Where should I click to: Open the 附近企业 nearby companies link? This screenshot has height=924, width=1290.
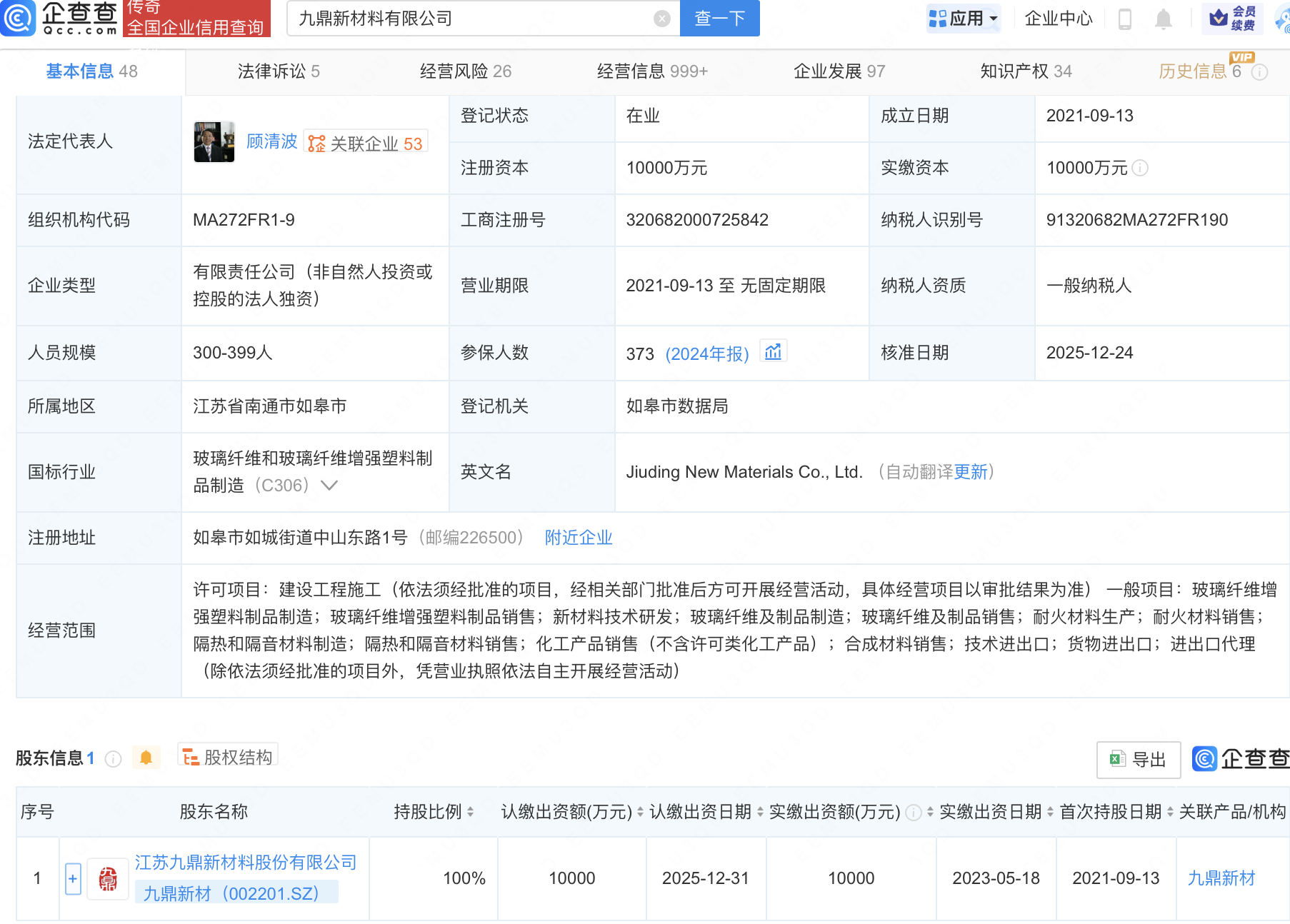(579, 538)
